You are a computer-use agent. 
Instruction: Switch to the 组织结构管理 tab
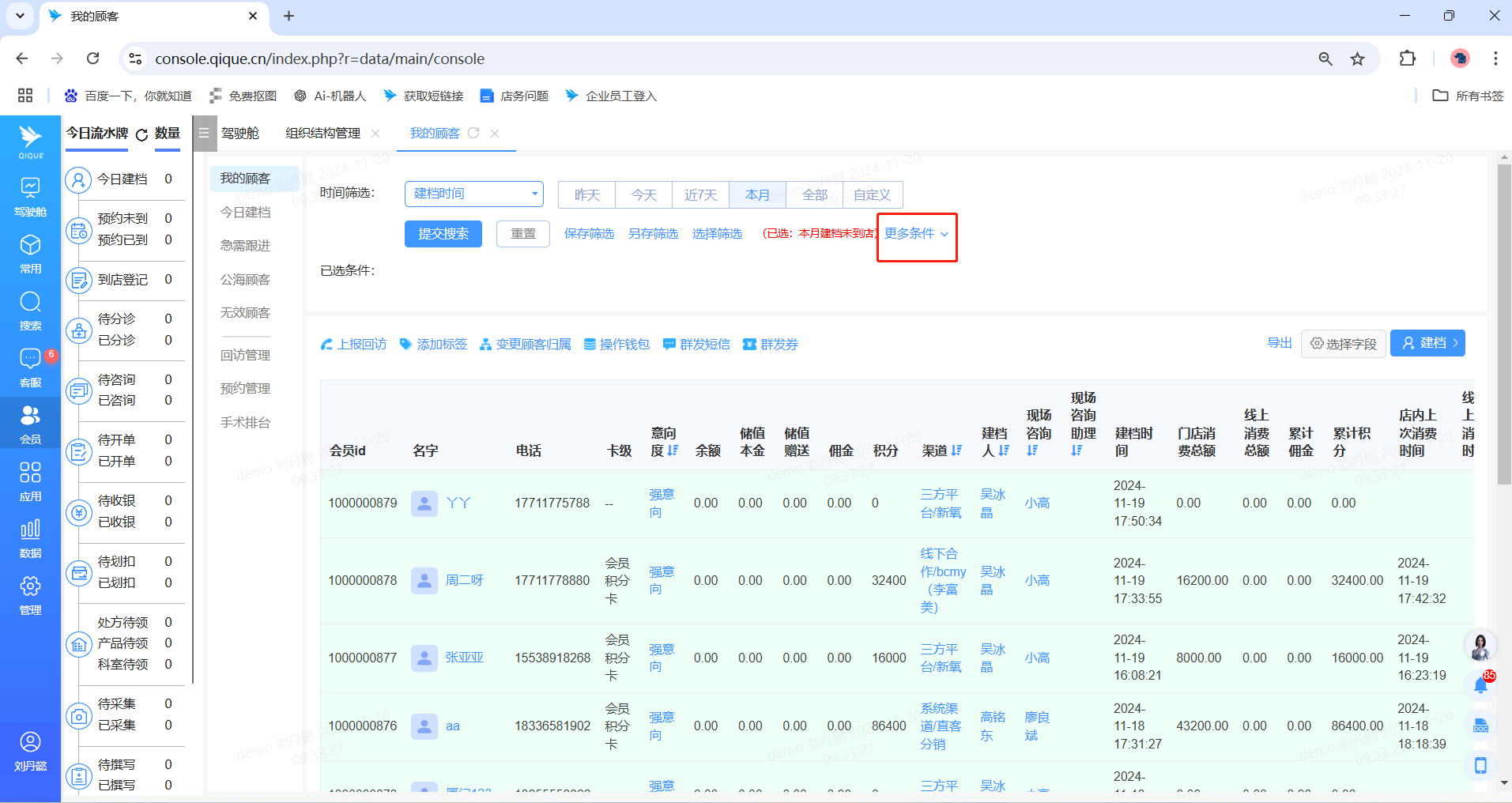pyautogui.click(x=322, y=134)
